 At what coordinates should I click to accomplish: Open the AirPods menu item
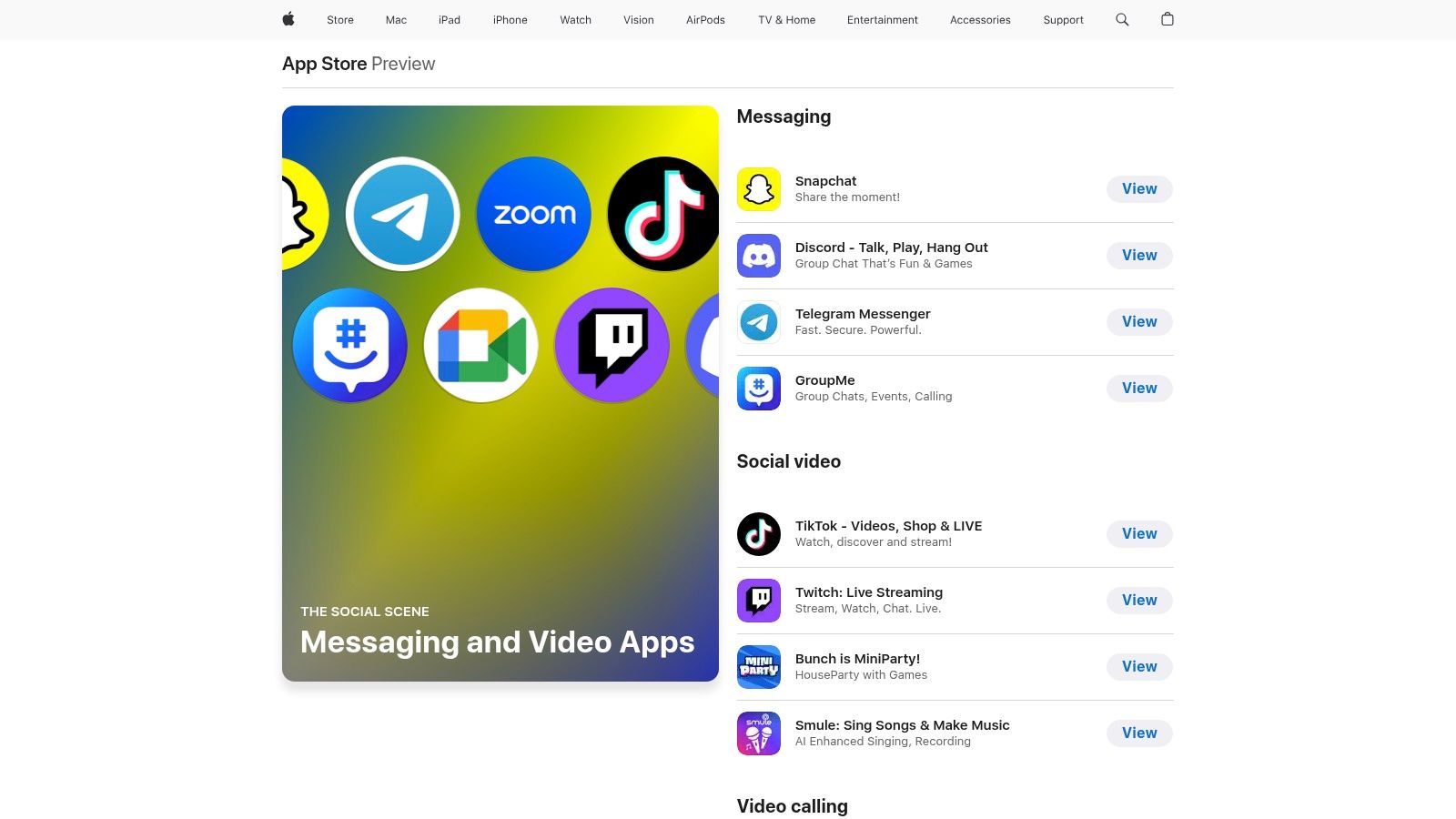pos(705,20)
